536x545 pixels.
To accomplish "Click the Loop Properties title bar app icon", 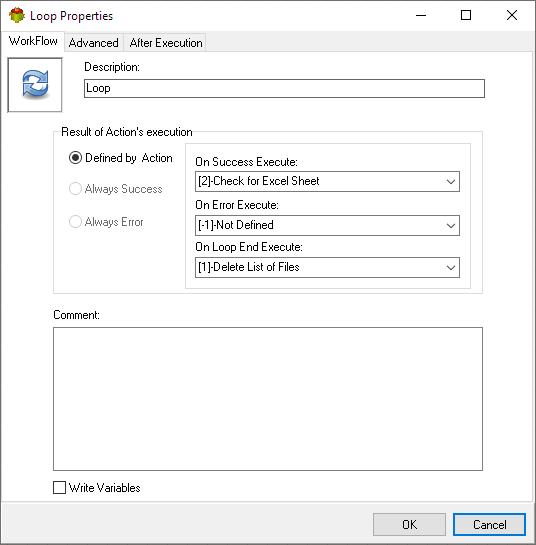I will click(x=17, y=15).
